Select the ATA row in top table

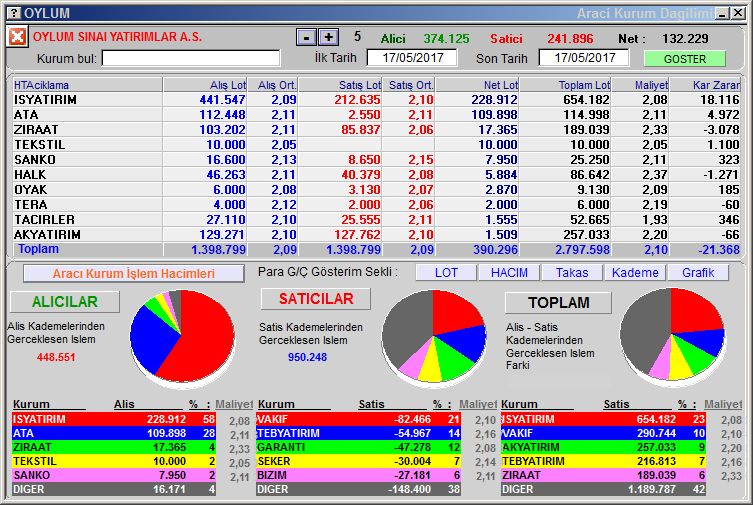click(x=376, y=115)
